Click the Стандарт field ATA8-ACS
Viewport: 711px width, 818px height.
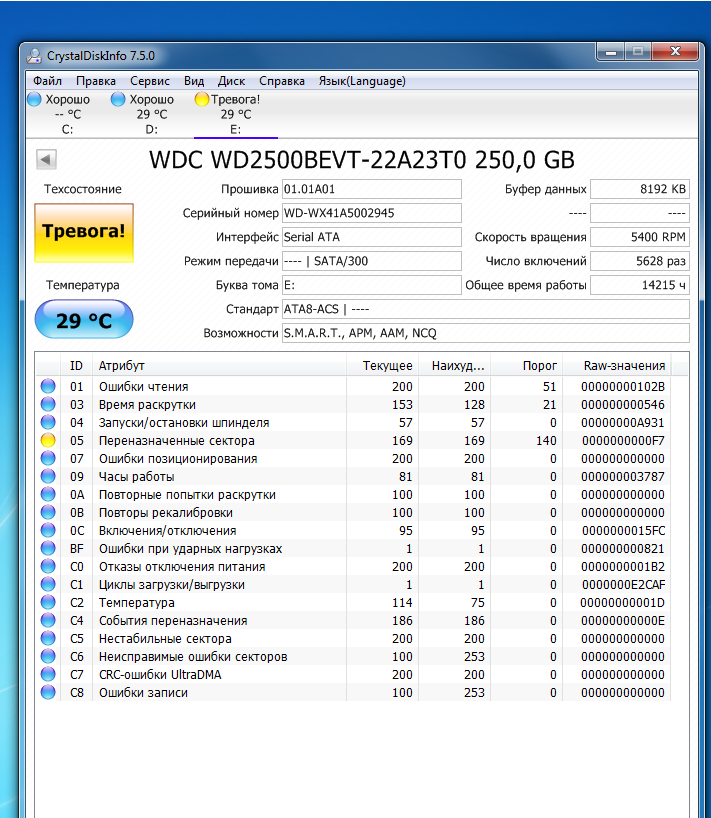(x=486, y=309)
